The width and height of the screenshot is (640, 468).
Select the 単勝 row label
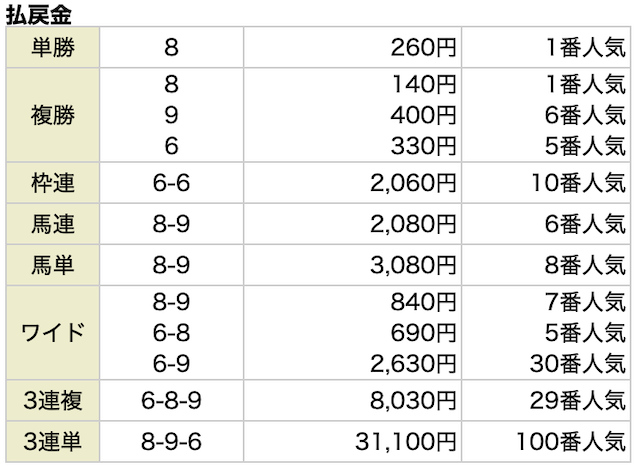coord(53,47)
